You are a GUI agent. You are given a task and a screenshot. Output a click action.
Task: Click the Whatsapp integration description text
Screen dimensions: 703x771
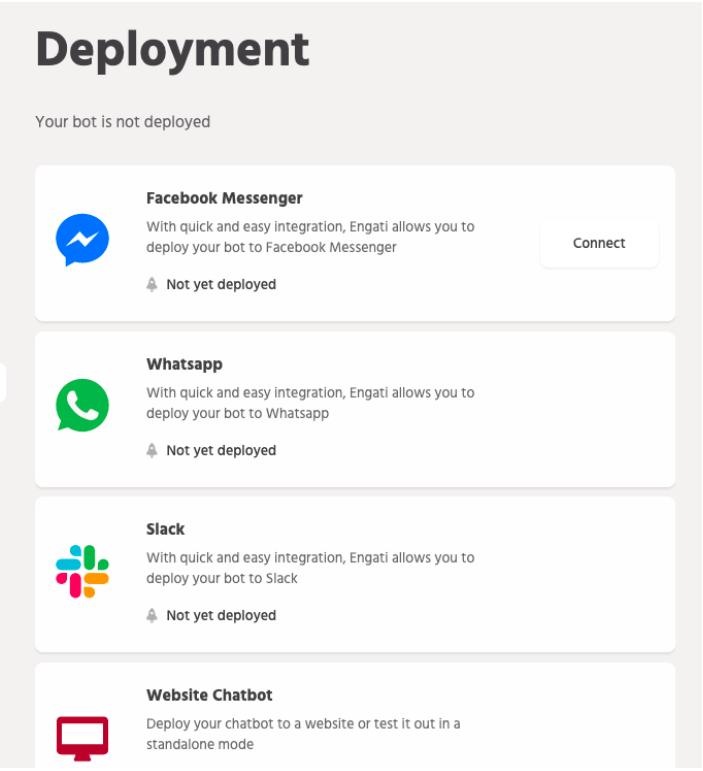coord(310,403)
